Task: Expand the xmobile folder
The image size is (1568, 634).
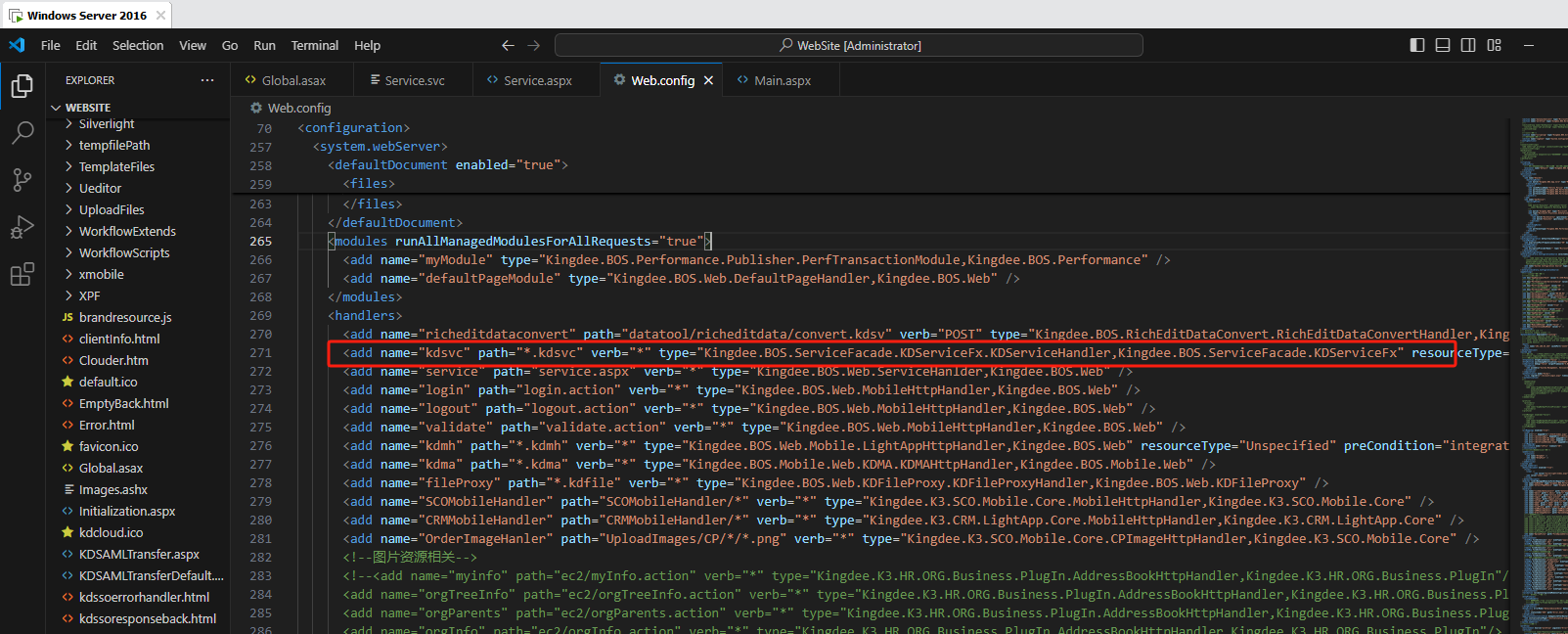Action: click(x=68, y=274)
